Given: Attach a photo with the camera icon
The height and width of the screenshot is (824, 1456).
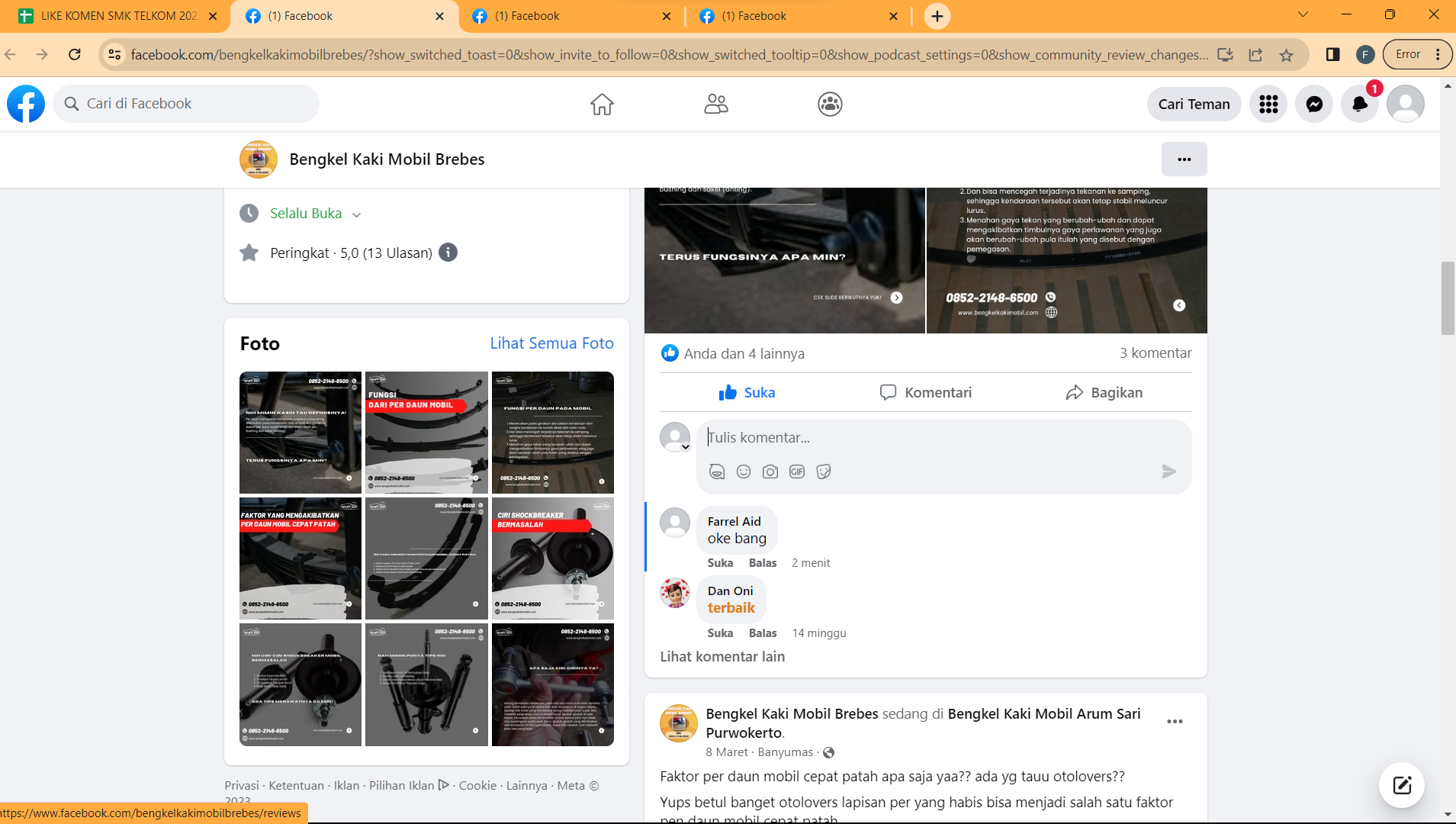Looking at the screenshot, I should (x=770, y=472).
